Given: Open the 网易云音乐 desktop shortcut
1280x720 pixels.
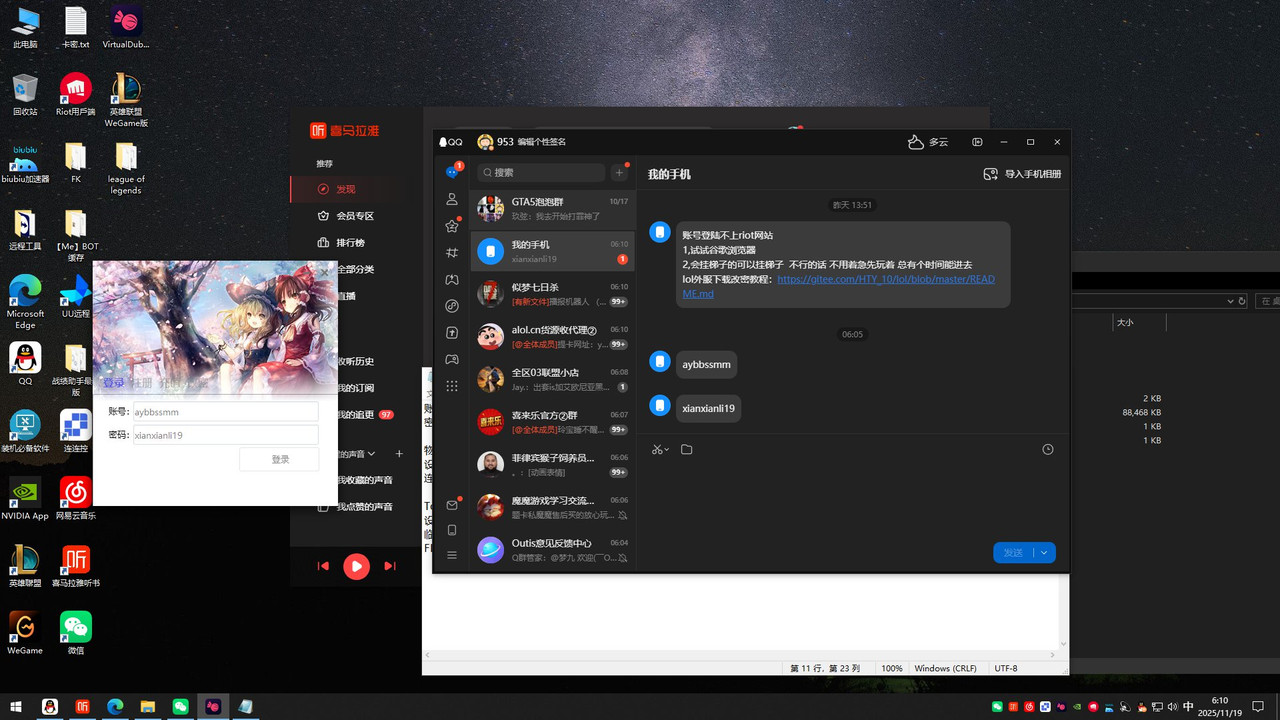Looking at the screenshot, I should click(76, 498).
